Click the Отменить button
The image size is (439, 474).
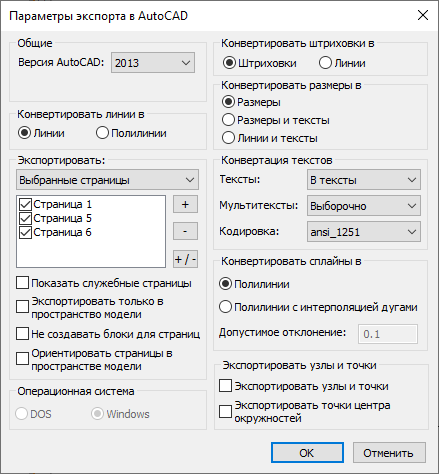[x=389, y=453]
